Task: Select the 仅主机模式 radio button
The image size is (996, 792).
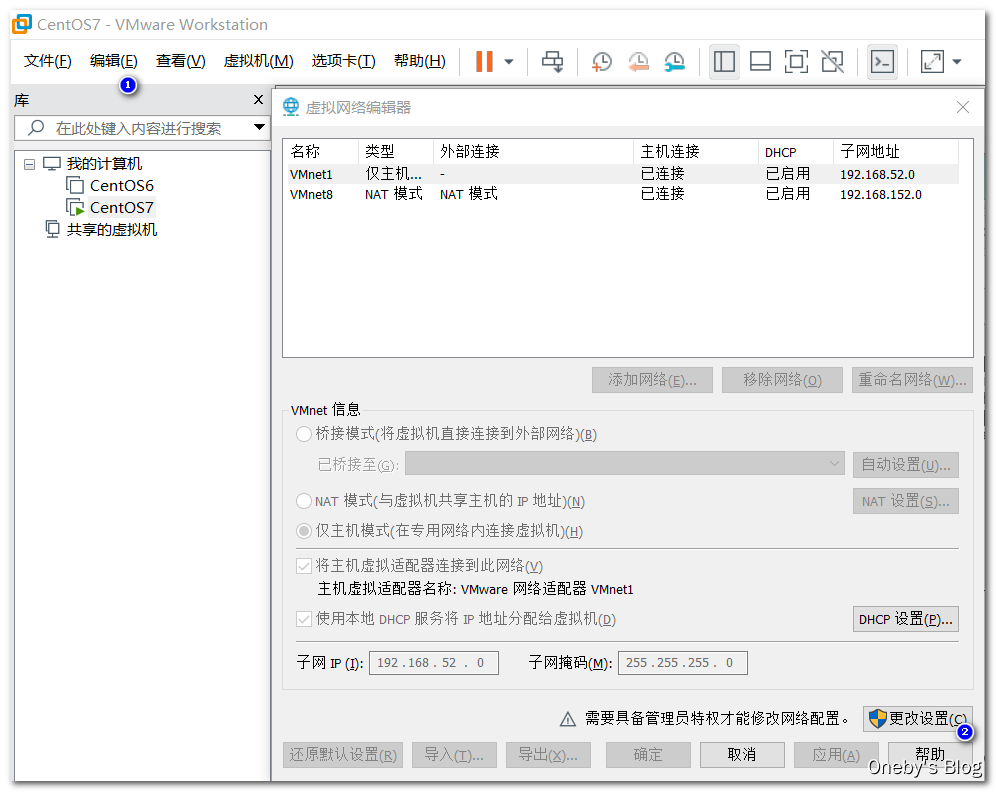Action: 304,530
